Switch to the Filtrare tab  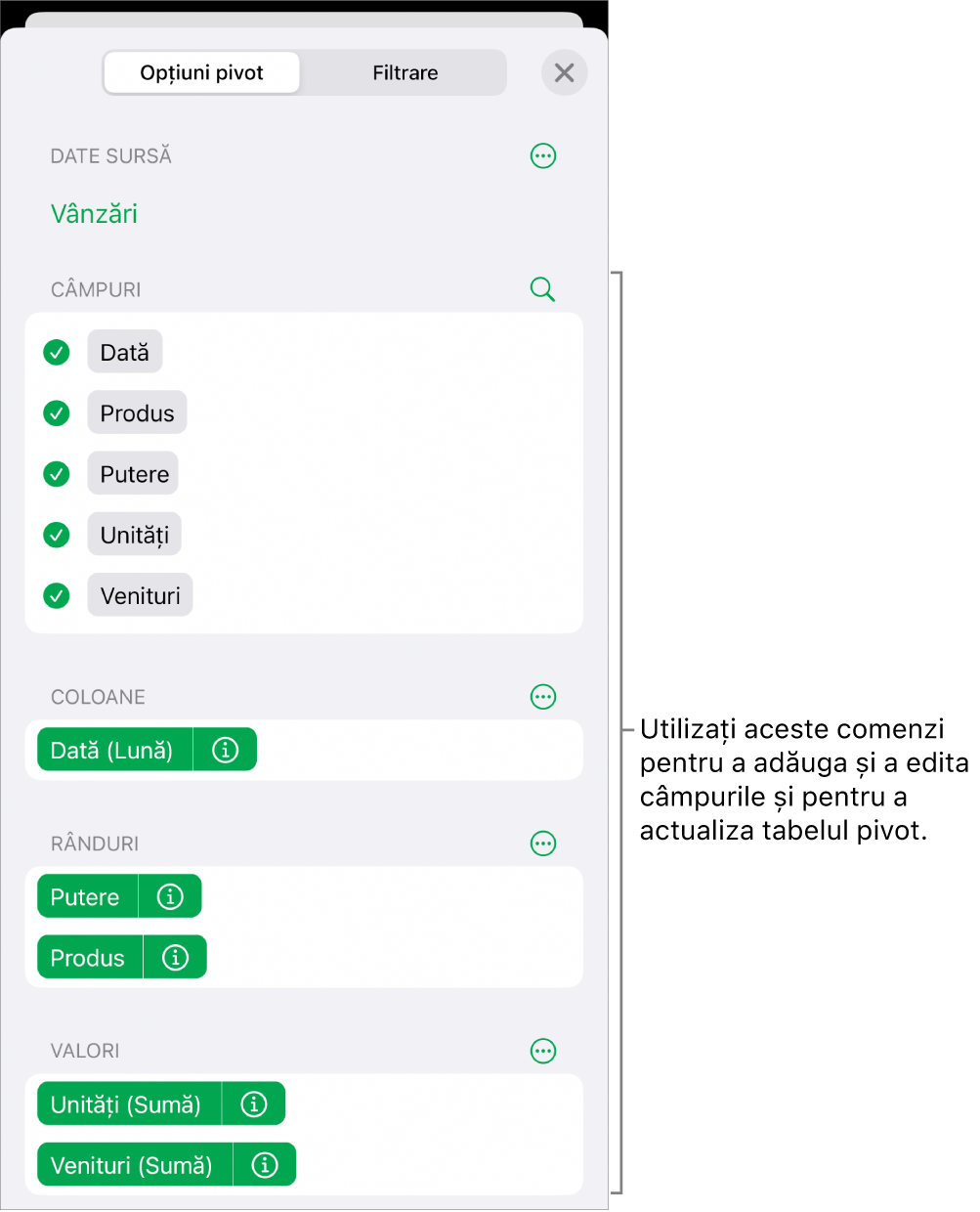[x=405, y=73]
